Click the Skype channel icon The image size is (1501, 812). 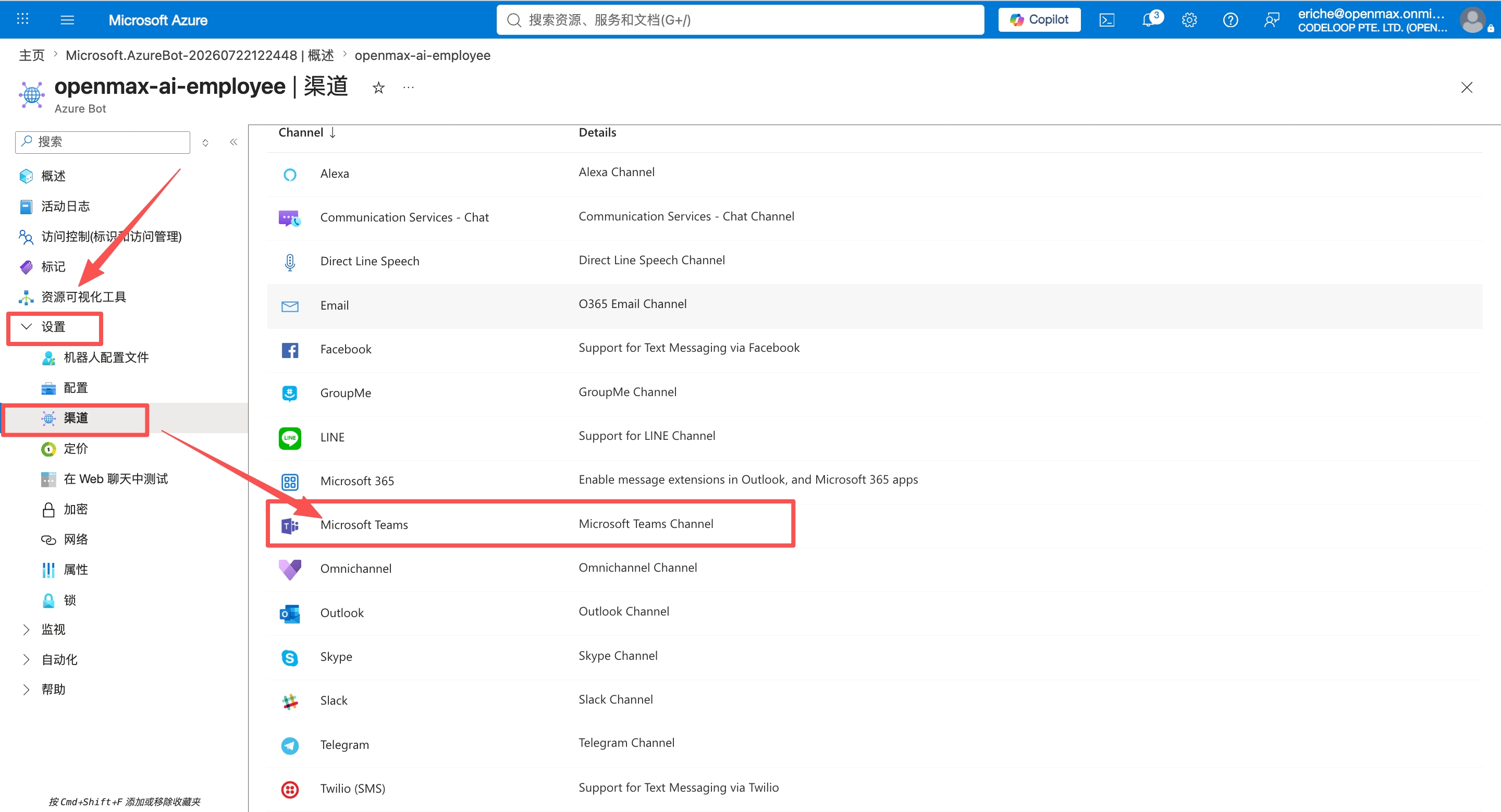pyautogui.click(x=290, y=658)
